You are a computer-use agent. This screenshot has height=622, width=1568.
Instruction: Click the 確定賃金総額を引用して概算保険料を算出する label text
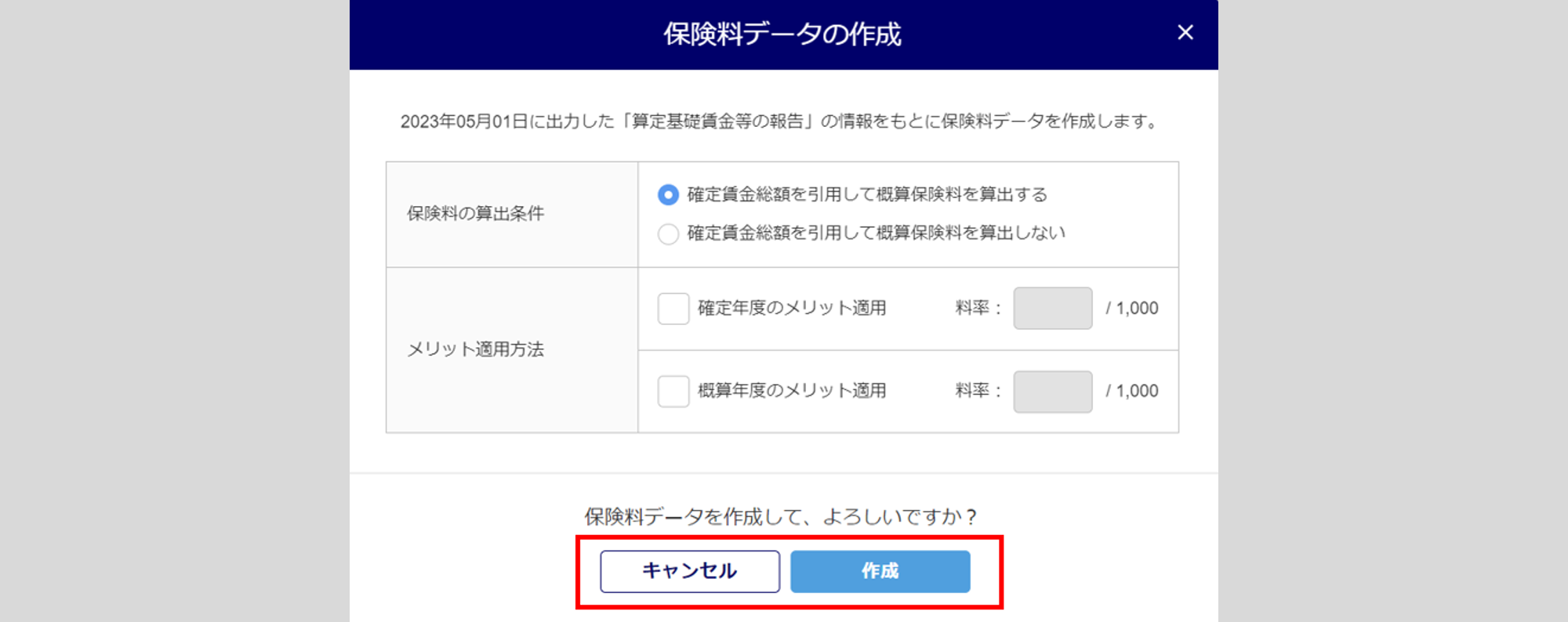click(867, 194)
